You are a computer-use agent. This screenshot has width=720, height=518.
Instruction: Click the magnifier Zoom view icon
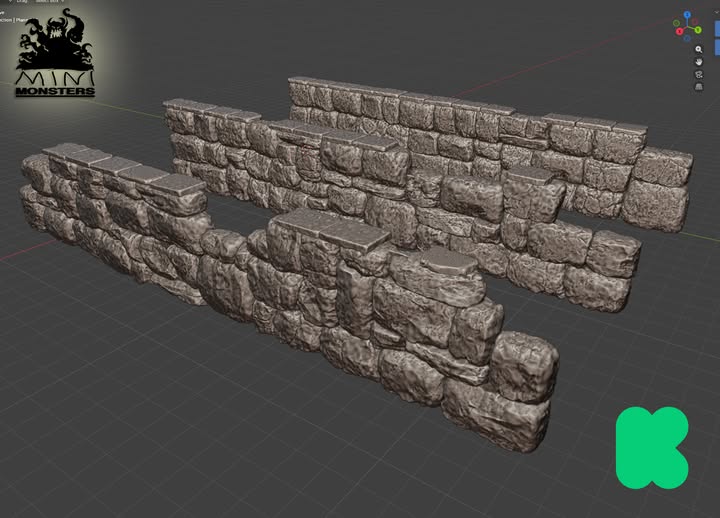pos(700,49)
